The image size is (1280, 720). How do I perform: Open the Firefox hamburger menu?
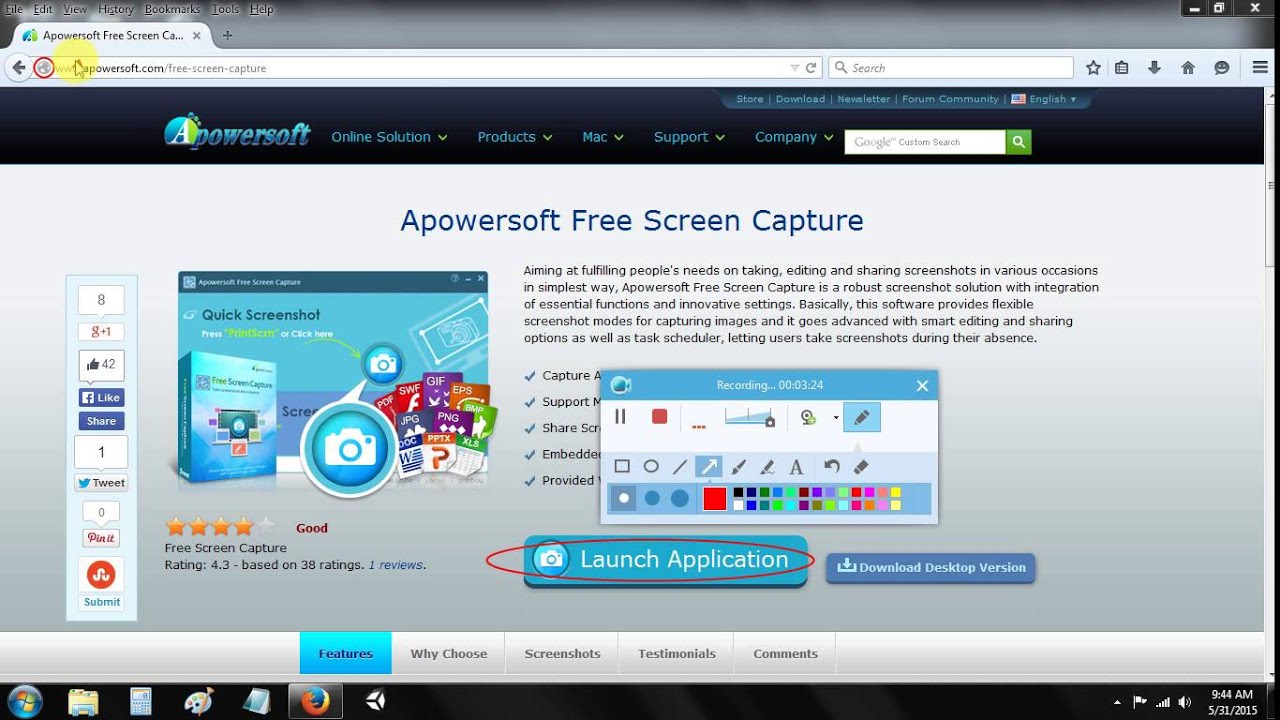1260,68
